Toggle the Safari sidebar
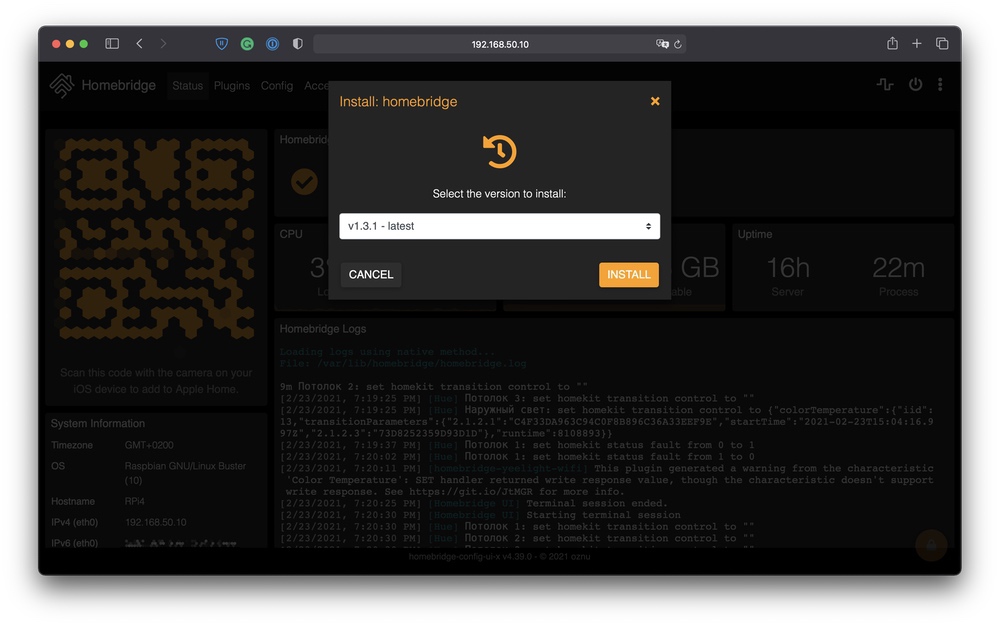This screenshot has height=626, width=1000. pyautogui.click(x=112, y=43)
